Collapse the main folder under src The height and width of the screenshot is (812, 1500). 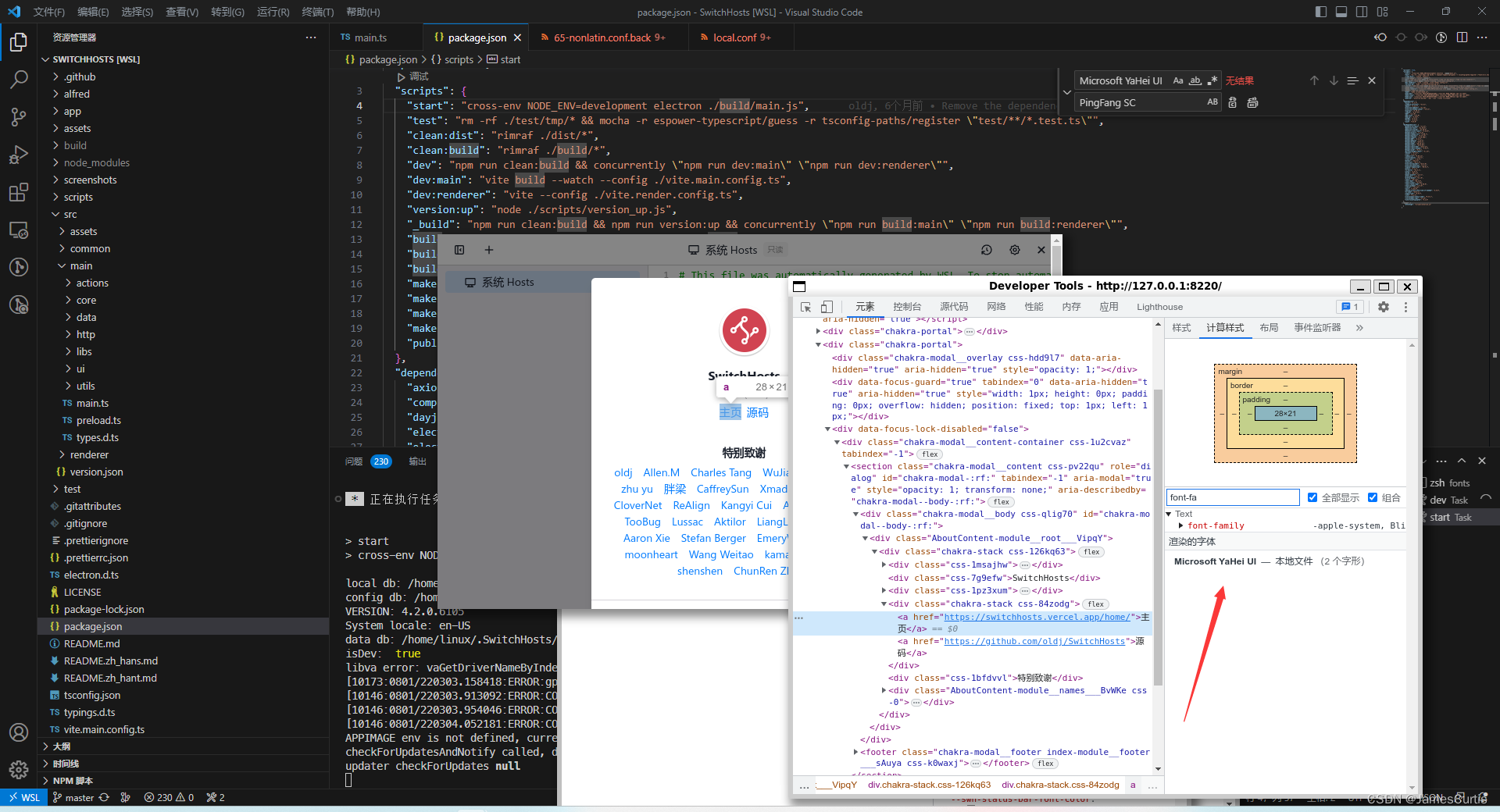[x=81, y=265]
